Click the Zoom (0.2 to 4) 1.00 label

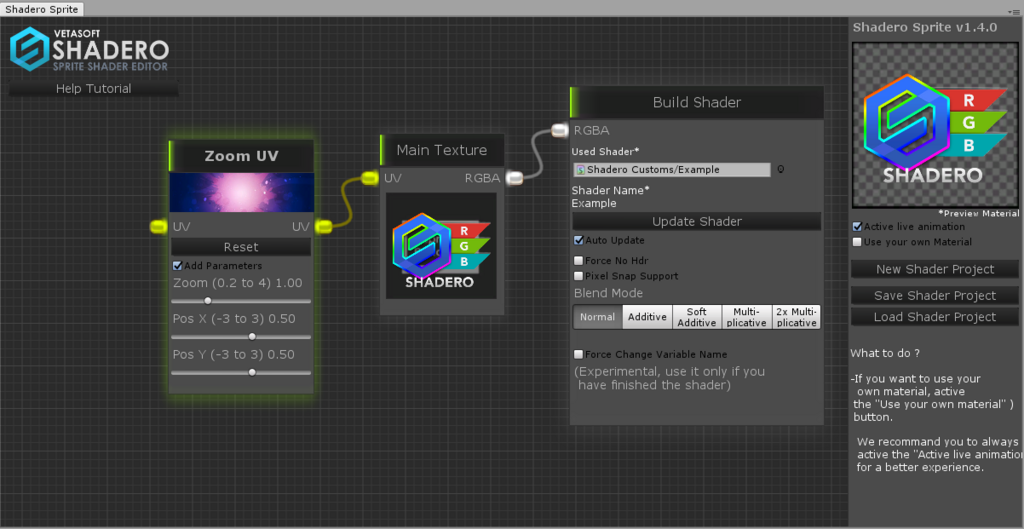coord(238,283)
